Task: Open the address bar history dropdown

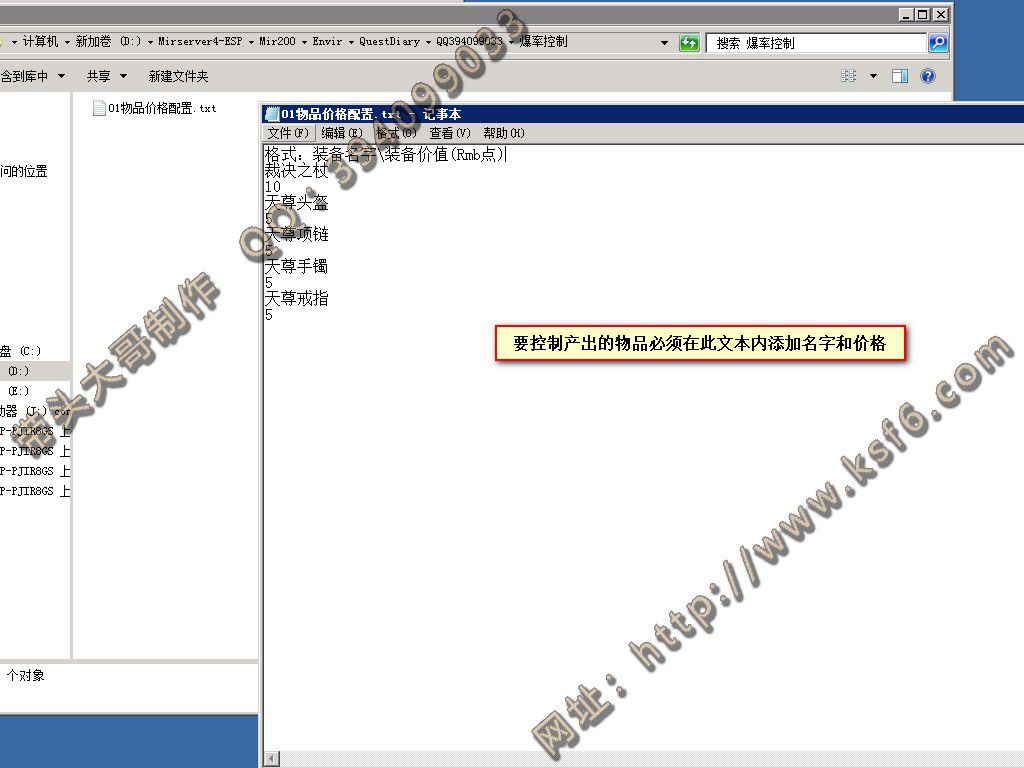Action: [x=664, y=43]
